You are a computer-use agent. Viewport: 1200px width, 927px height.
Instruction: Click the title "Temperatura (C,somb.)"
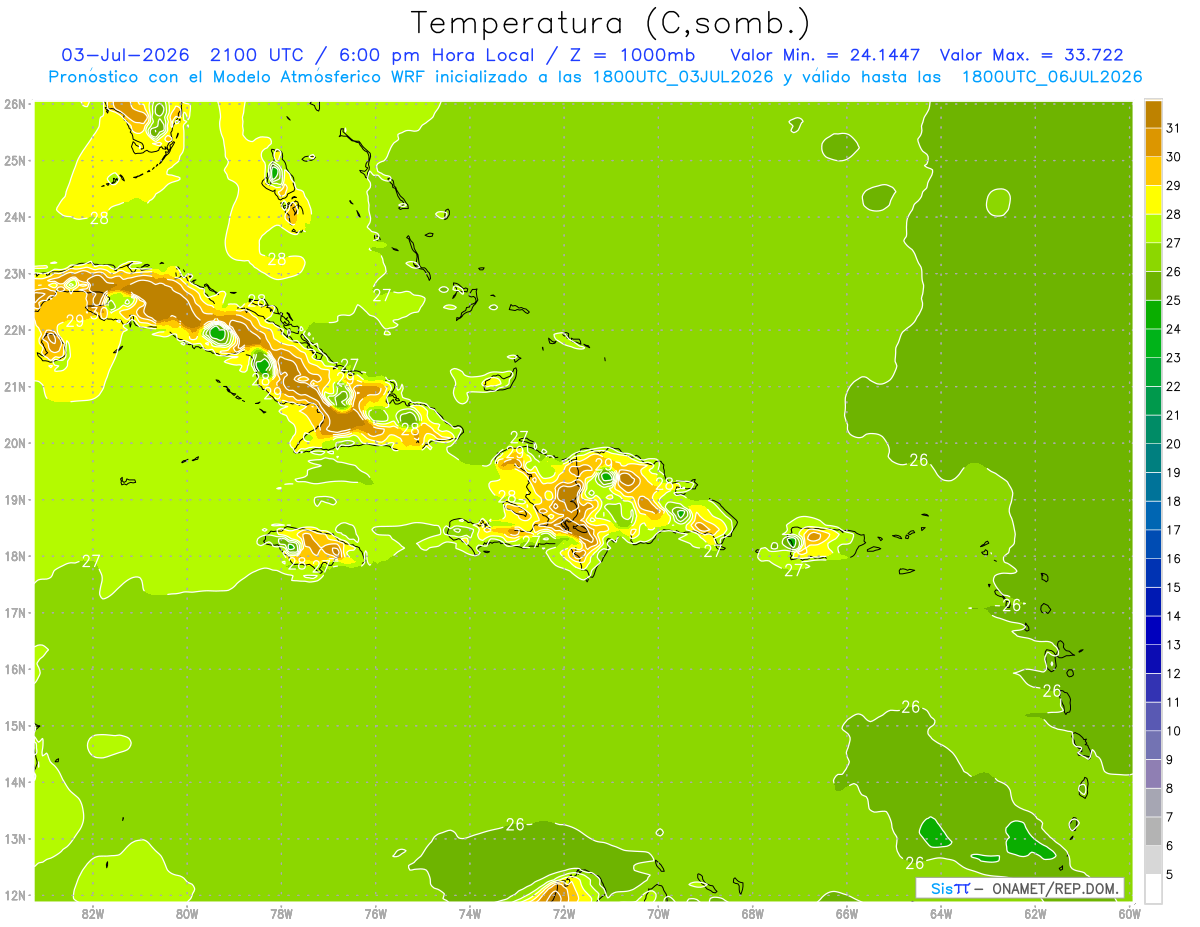611,22
